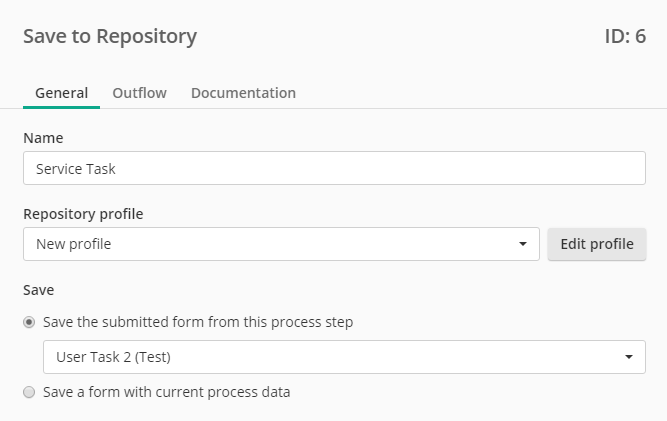Click the Edit profile button
Viewport: 667px width, 421px height.
[x=597, y=244]
